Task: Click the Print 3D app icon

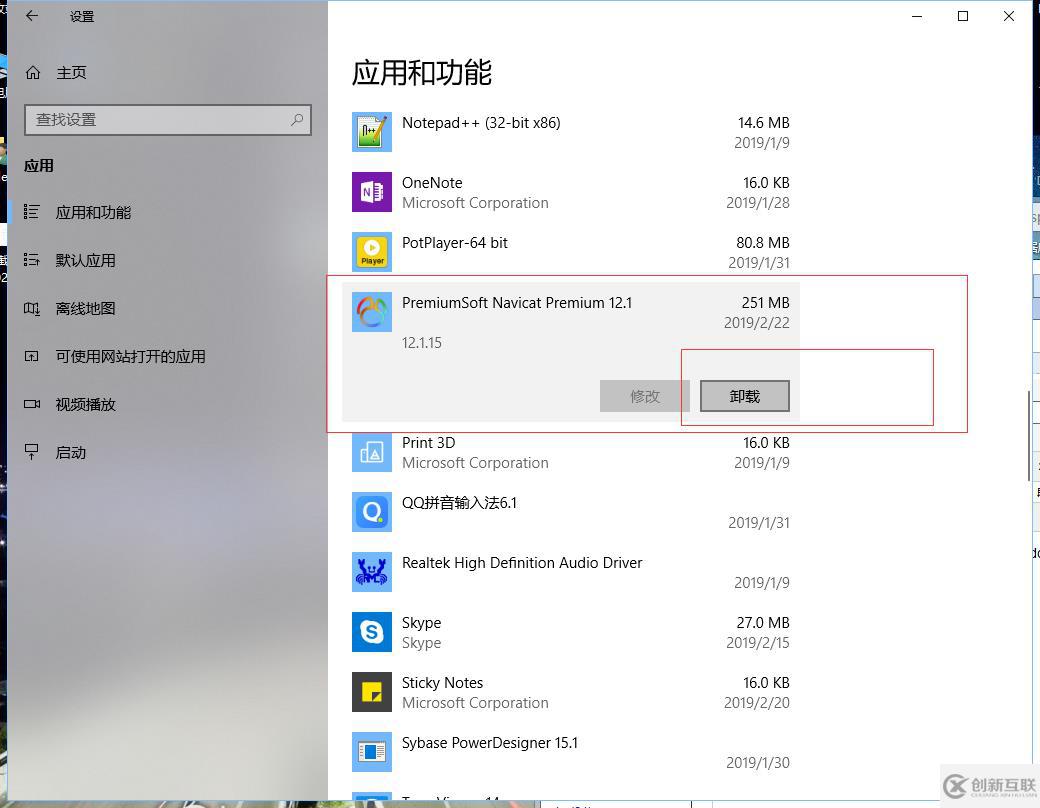Action: tap(371, 452)
